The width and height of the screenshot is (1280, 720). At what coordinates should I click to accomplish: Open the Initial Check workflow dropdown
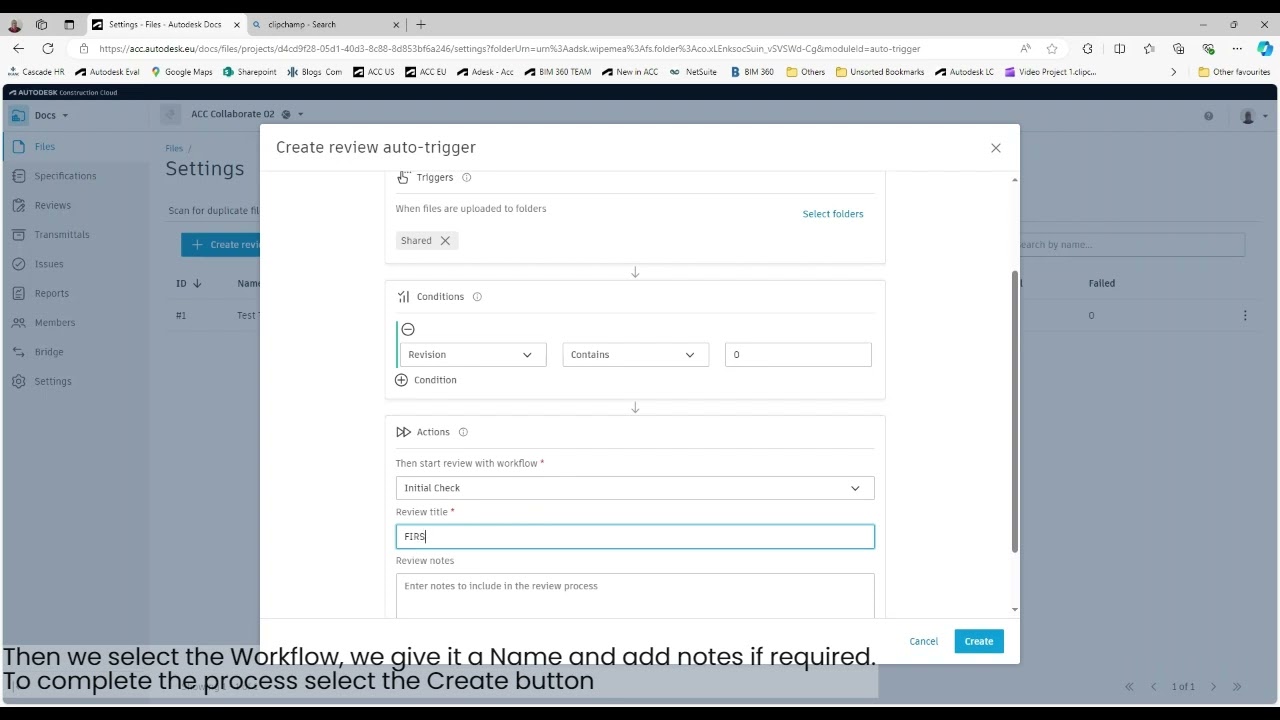coord(635,488)
